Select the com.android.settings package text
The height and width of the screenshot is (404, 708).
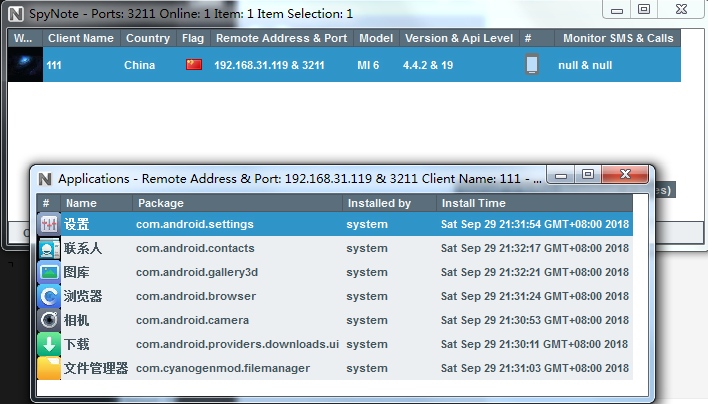pos(195,224)
